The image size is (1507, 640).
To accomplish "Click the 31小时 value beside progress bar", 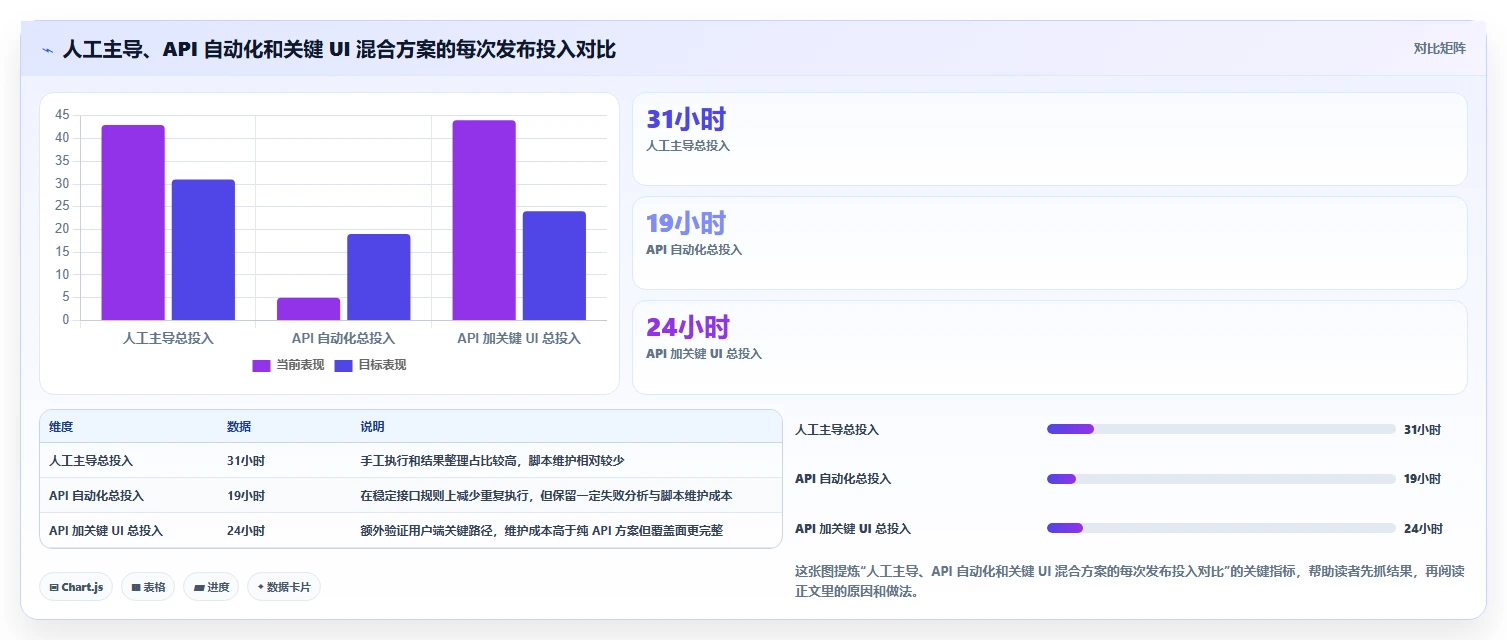I will tap(1422, 430).
